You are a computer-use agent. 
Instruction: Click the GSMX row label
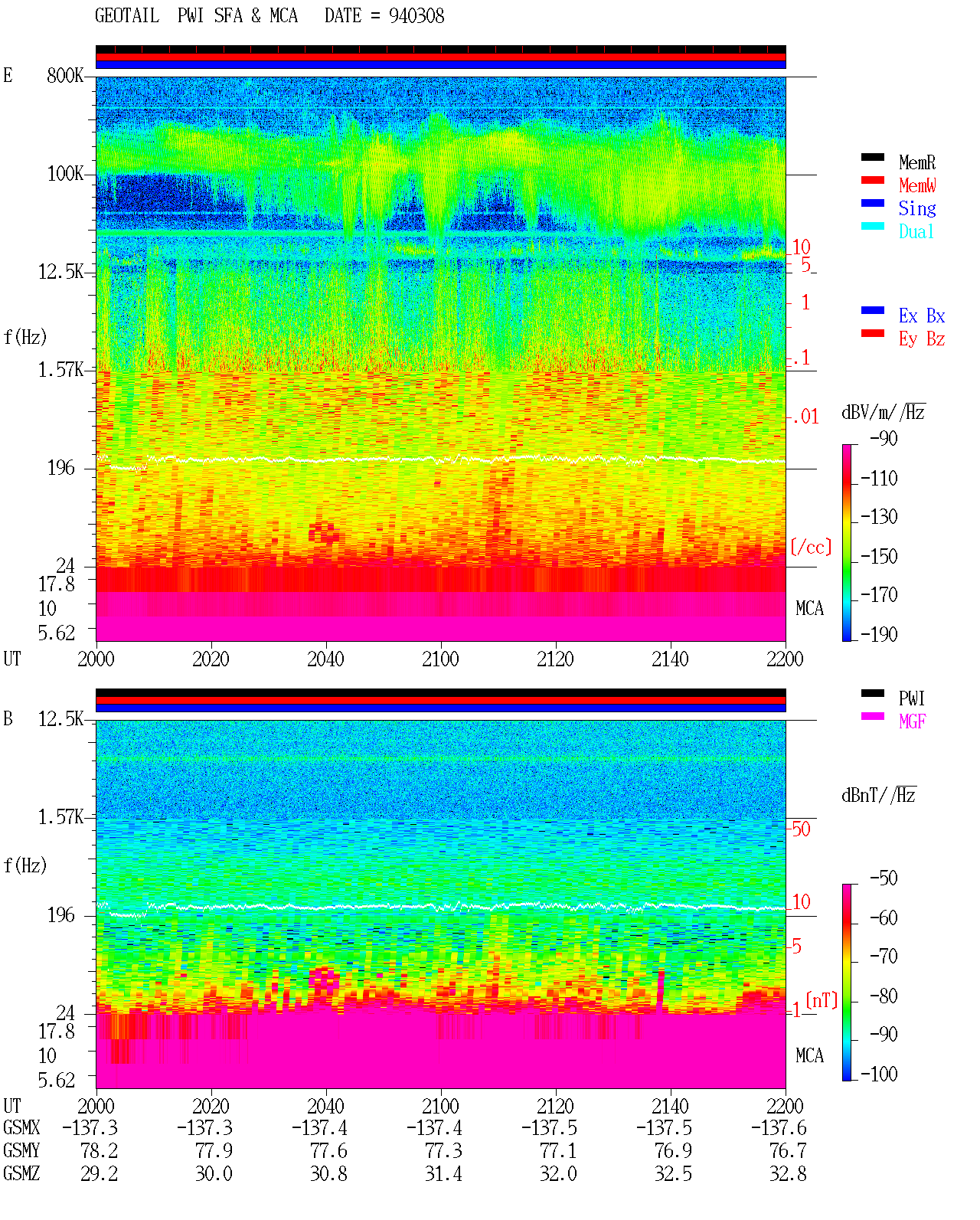coord(21,1128)
